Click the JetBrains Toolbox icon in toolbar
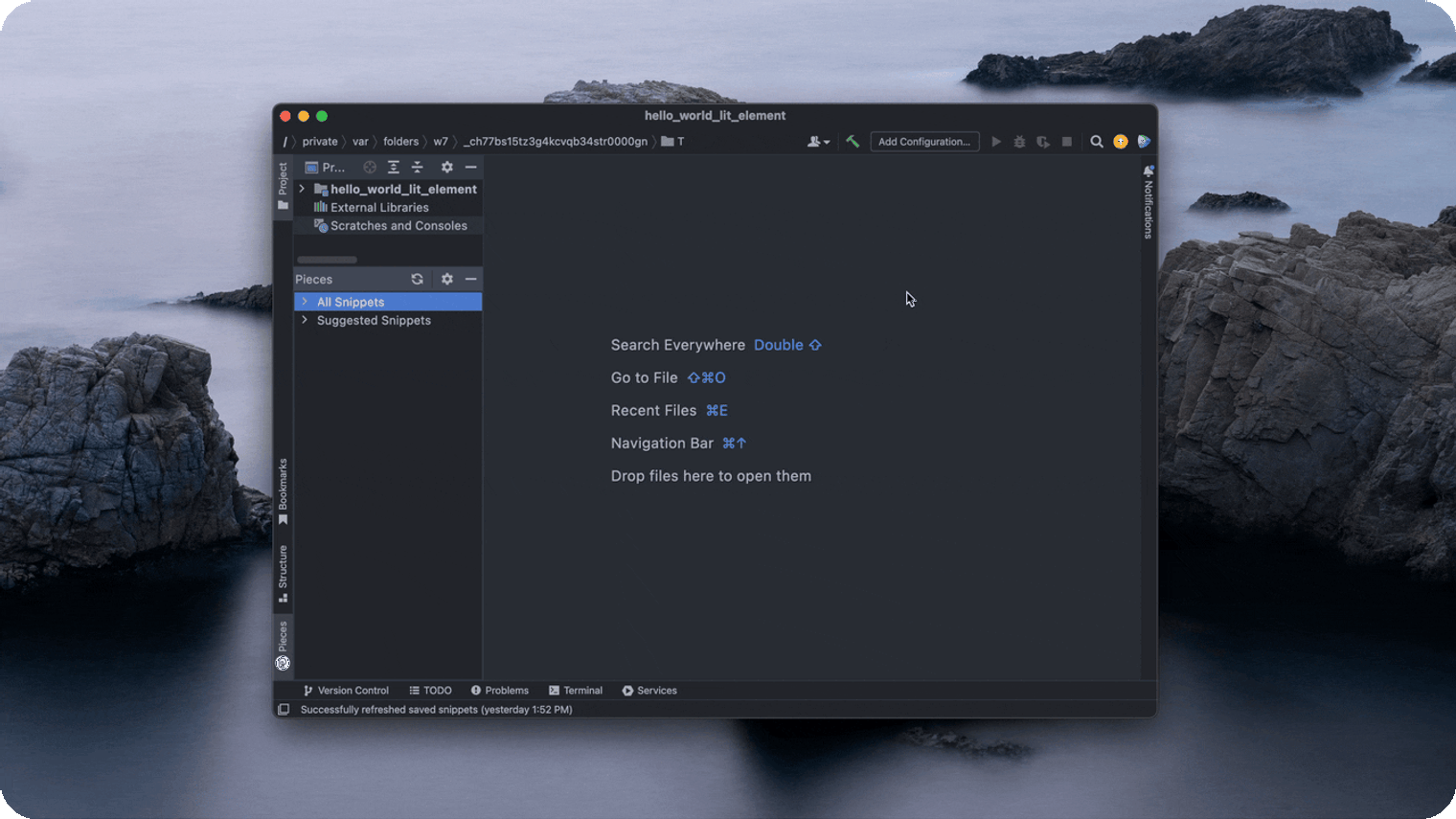 pyautogui.click(x=1144, y=142)
